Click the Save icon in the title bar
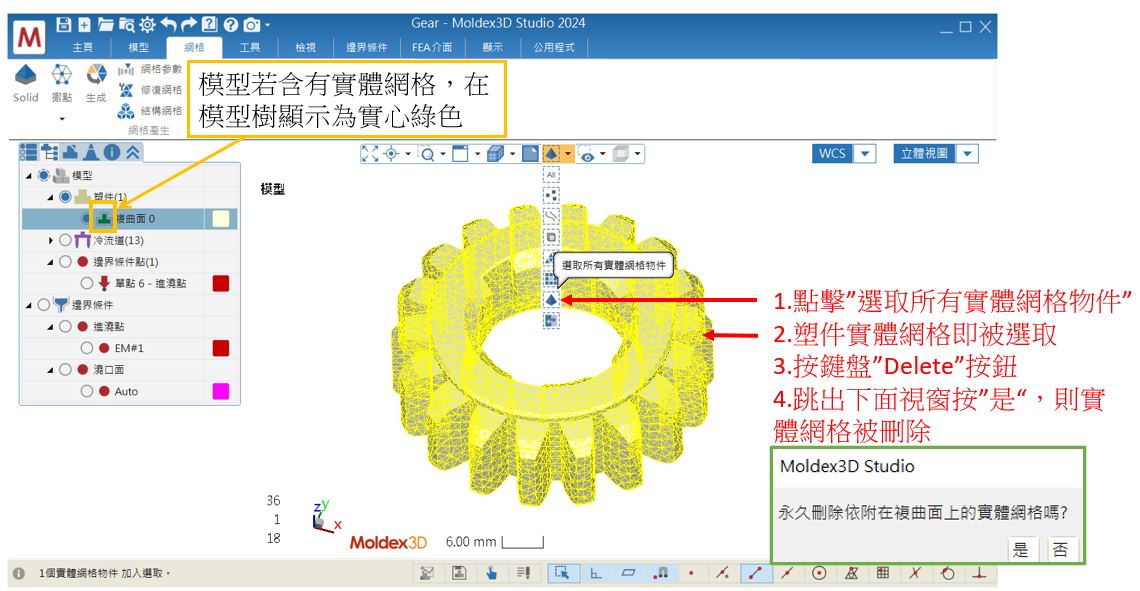The height and width of the screenshot is (591, 1140). tap(63, 24)
